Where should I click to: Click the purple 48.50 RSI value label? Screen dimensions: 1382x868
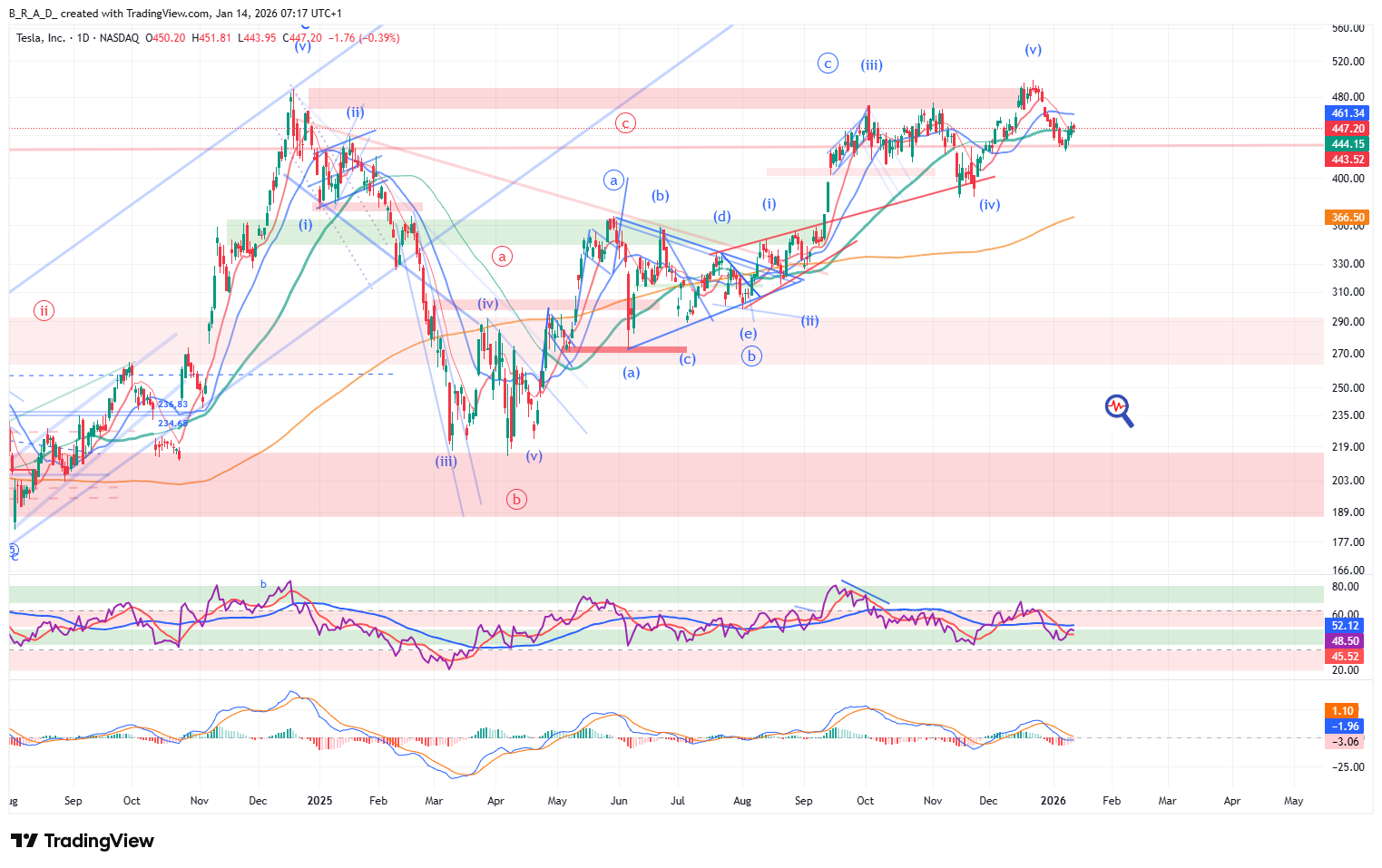1345,641
